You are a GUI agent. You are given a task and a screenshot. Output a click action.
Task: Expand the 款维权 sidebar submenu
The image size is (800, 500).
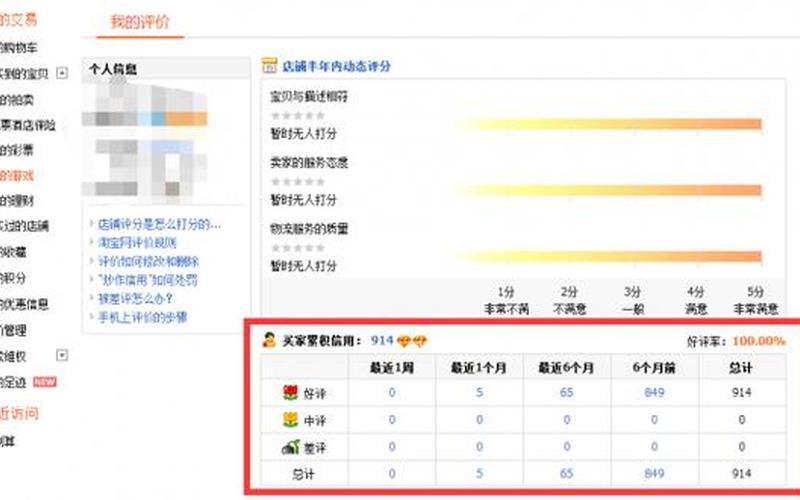point(62,355)
